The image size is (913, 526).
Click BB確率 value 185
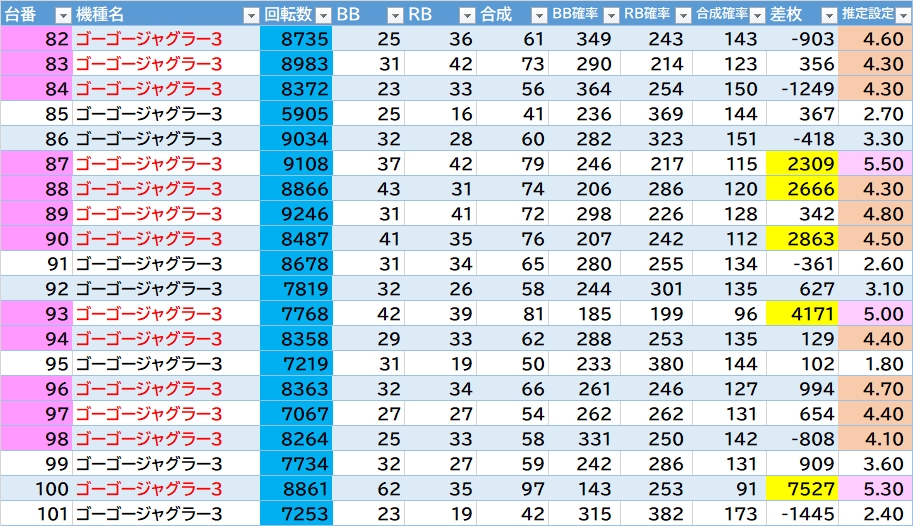coord(584,314)
